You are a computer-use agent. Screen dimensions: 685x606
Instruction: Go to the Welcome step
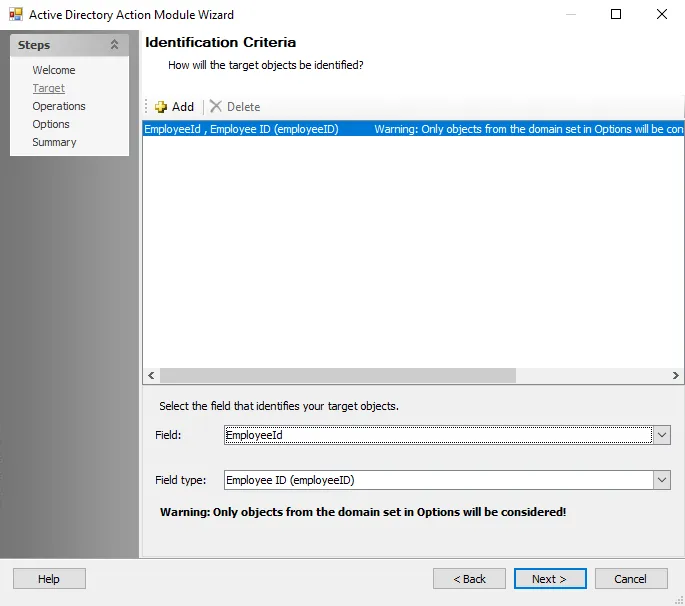pyautogui.click(x=54, y=70)
